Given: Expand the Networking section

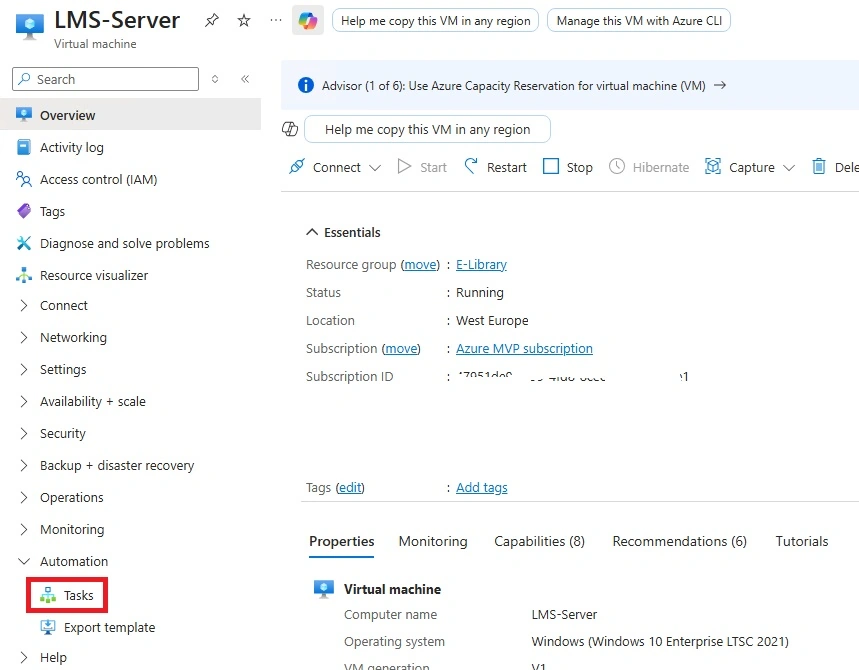Looking at the screenshot, I should (23, 337).
